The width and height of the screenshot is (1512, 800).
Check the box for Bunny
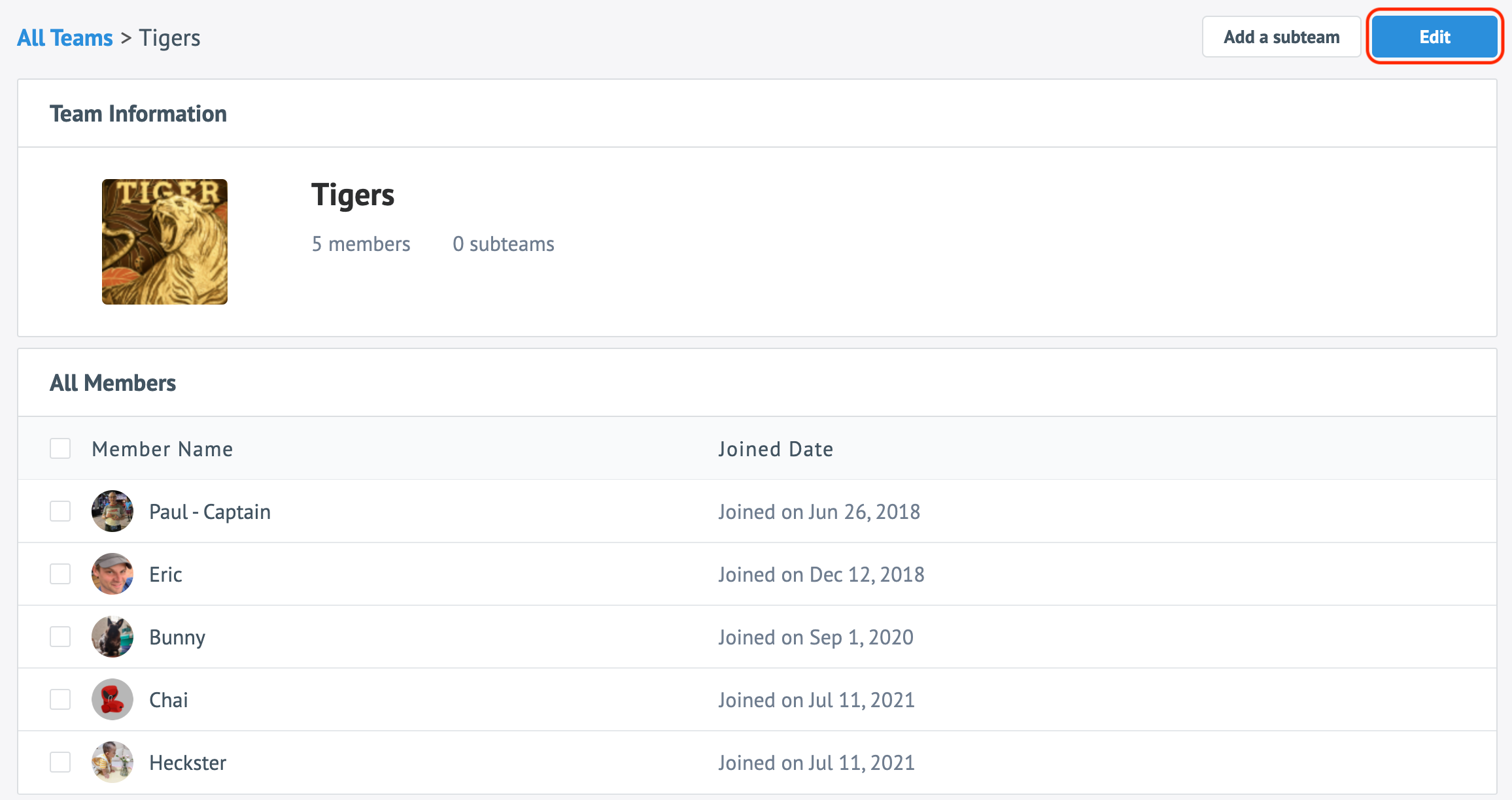click(x=60, y=637)
